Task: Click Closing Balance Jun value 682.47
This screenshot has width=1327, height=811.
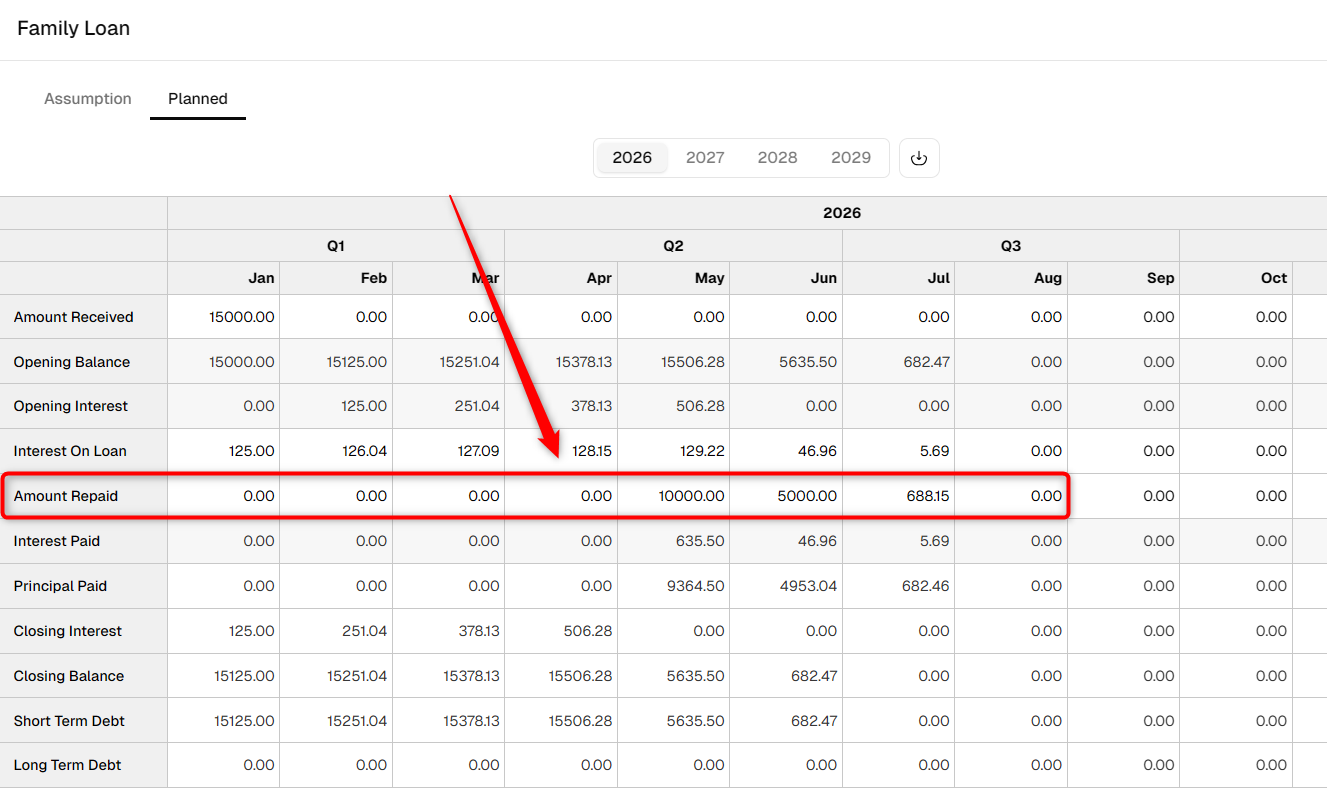Action: 814,676
